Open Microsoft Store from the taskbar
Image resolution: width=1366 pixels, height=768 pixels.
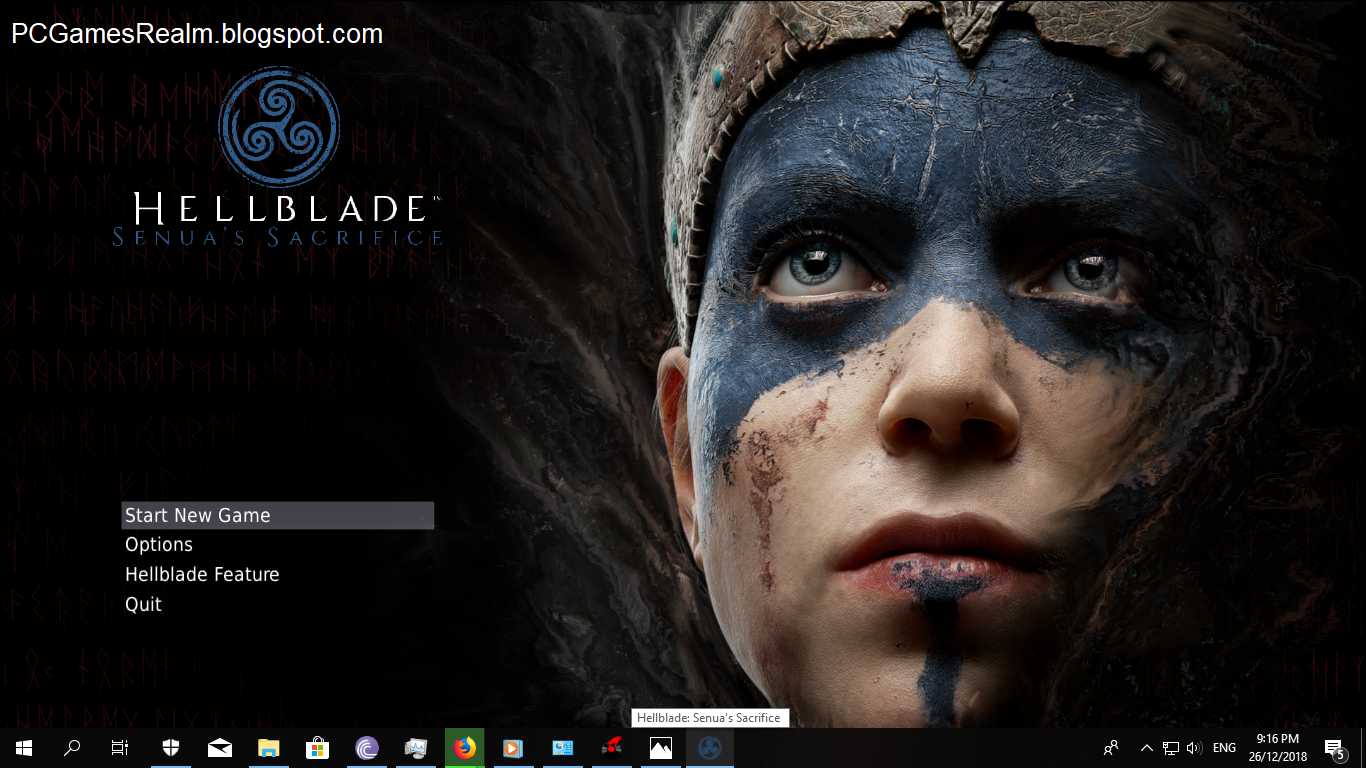click(318, 748)
